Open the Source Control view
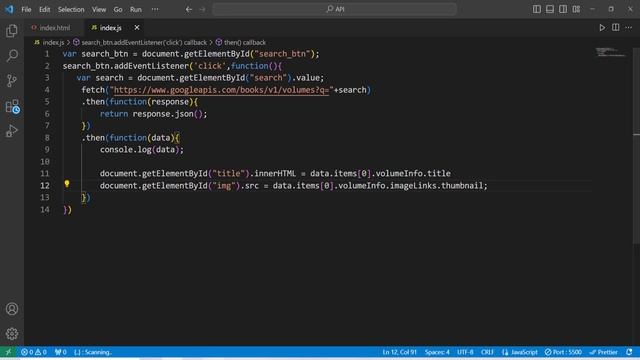 point(12,80)
